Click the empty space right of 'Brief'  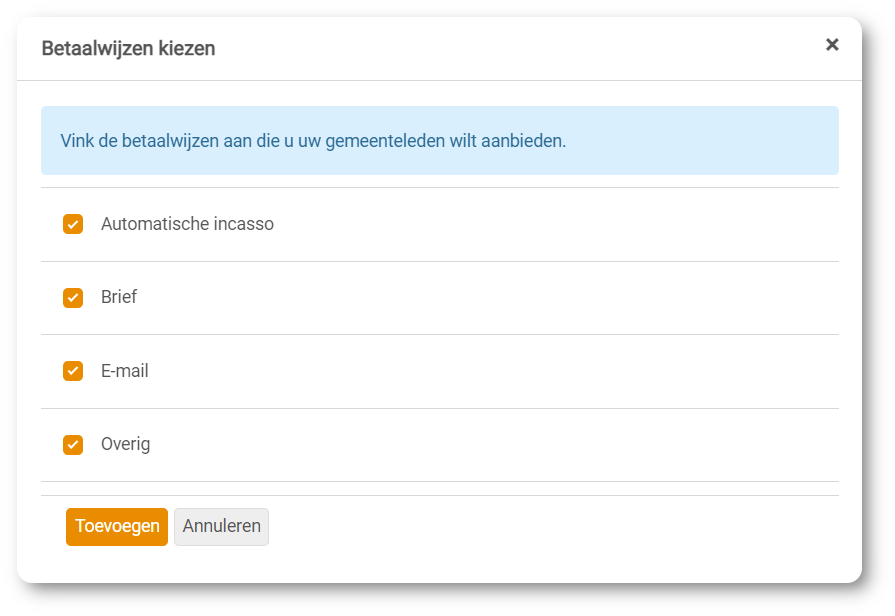pos(480,298)
